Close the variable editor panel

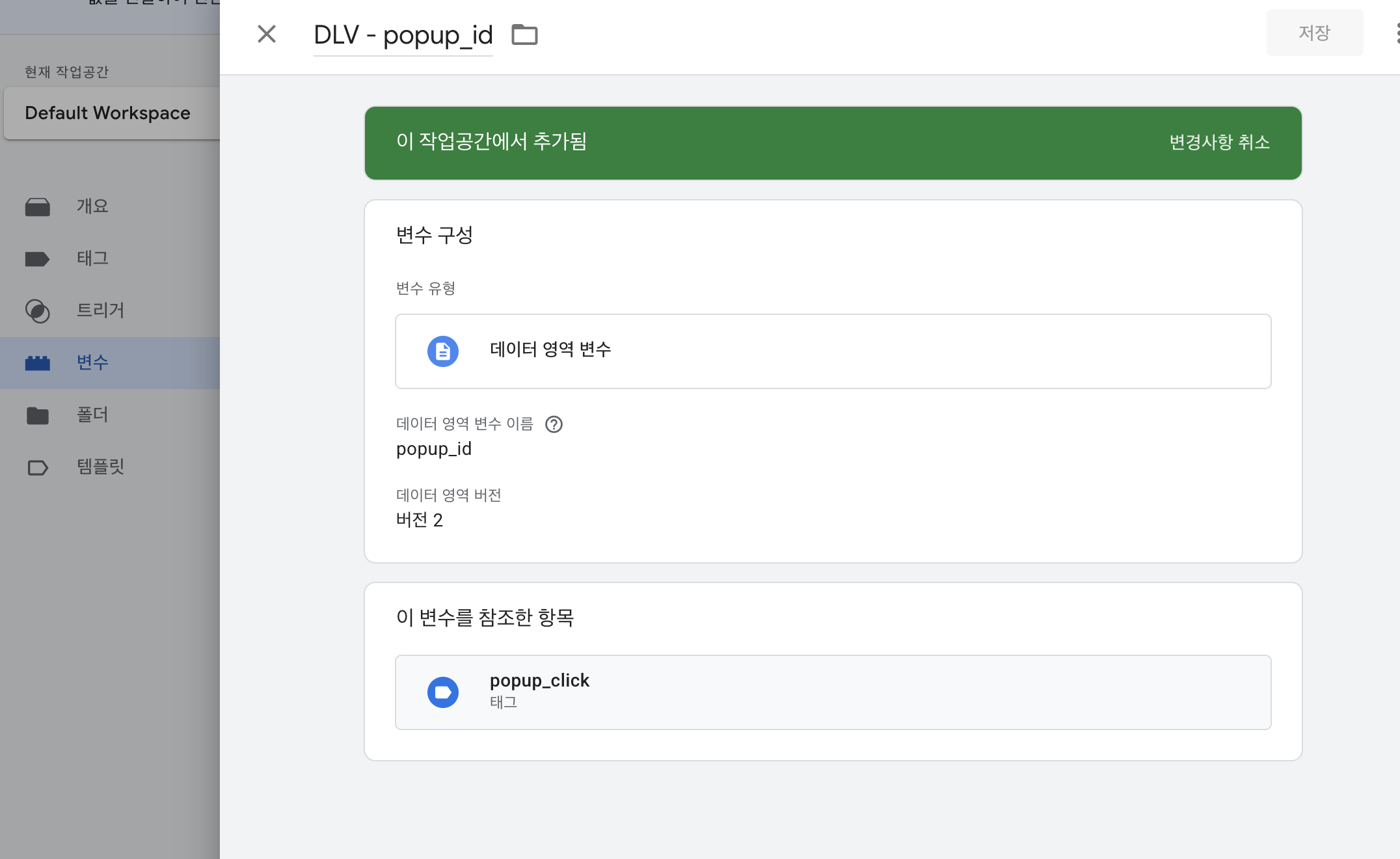266,34
